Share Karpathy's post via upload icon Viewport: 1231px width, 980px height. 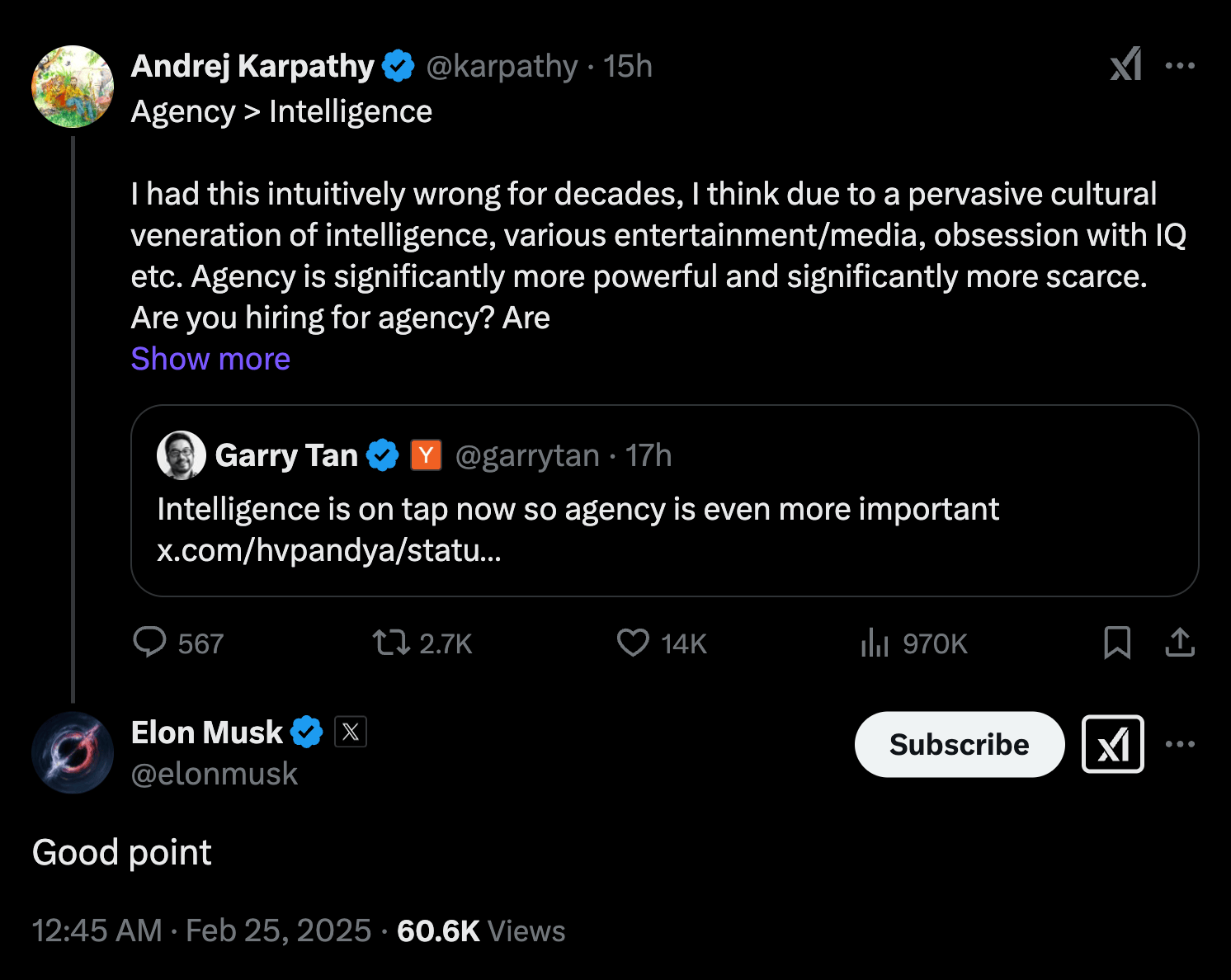coord(1180,643)
